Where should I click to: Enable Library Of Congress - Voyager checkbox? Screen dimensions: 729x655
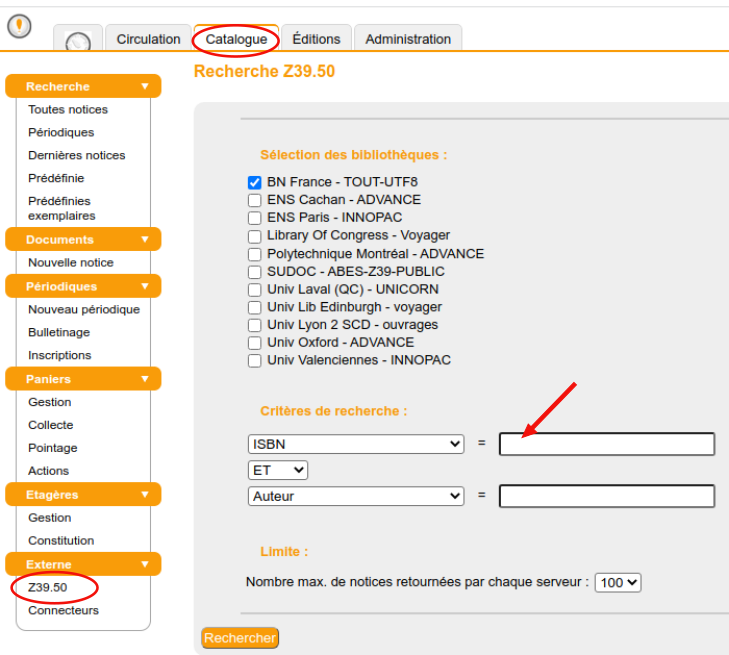click(x=254, y=237)
